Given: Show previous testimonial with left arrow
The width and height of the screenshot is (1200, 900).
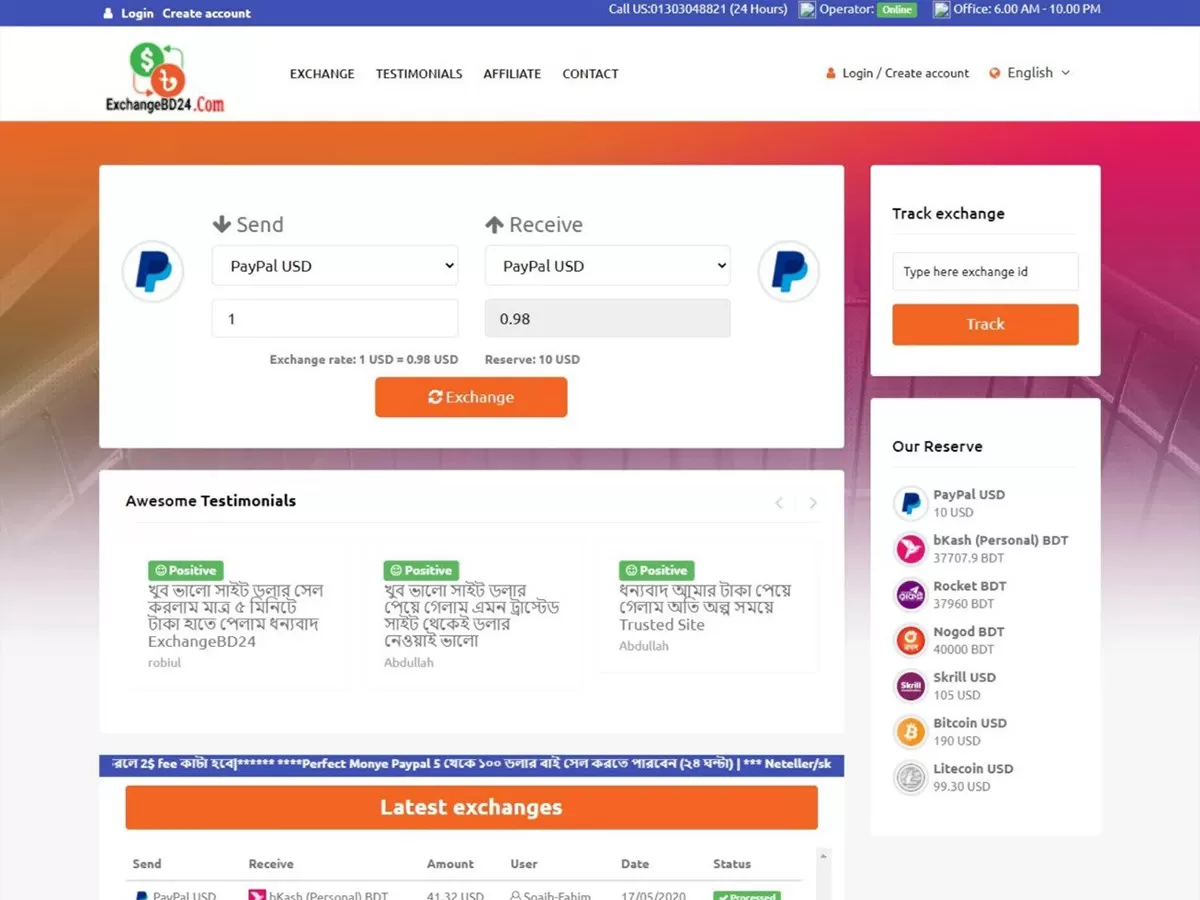Looking at the screenshot, I should (x=779, y=503).
